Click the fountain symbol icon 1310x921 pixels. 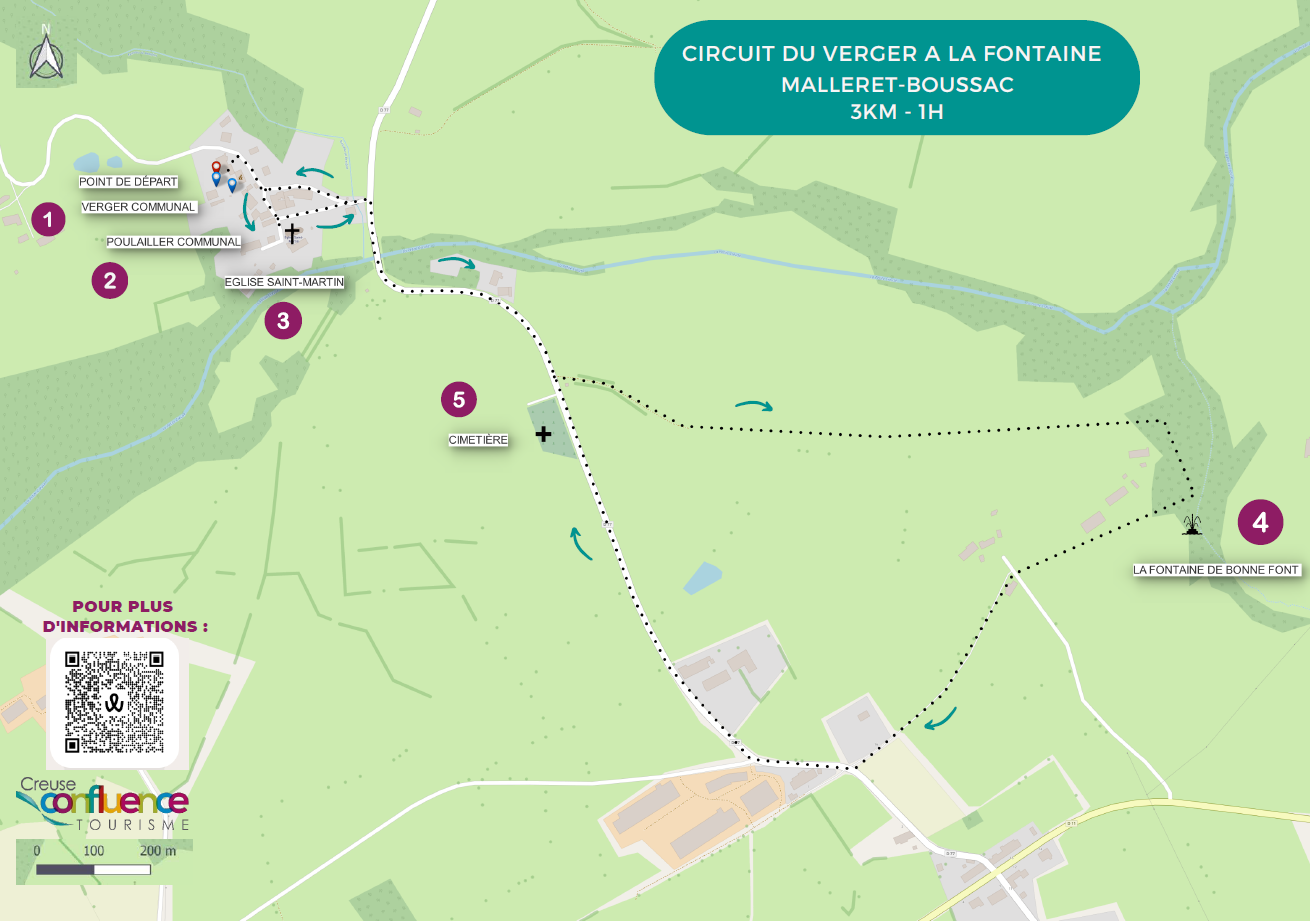[x=1190, y=525]
